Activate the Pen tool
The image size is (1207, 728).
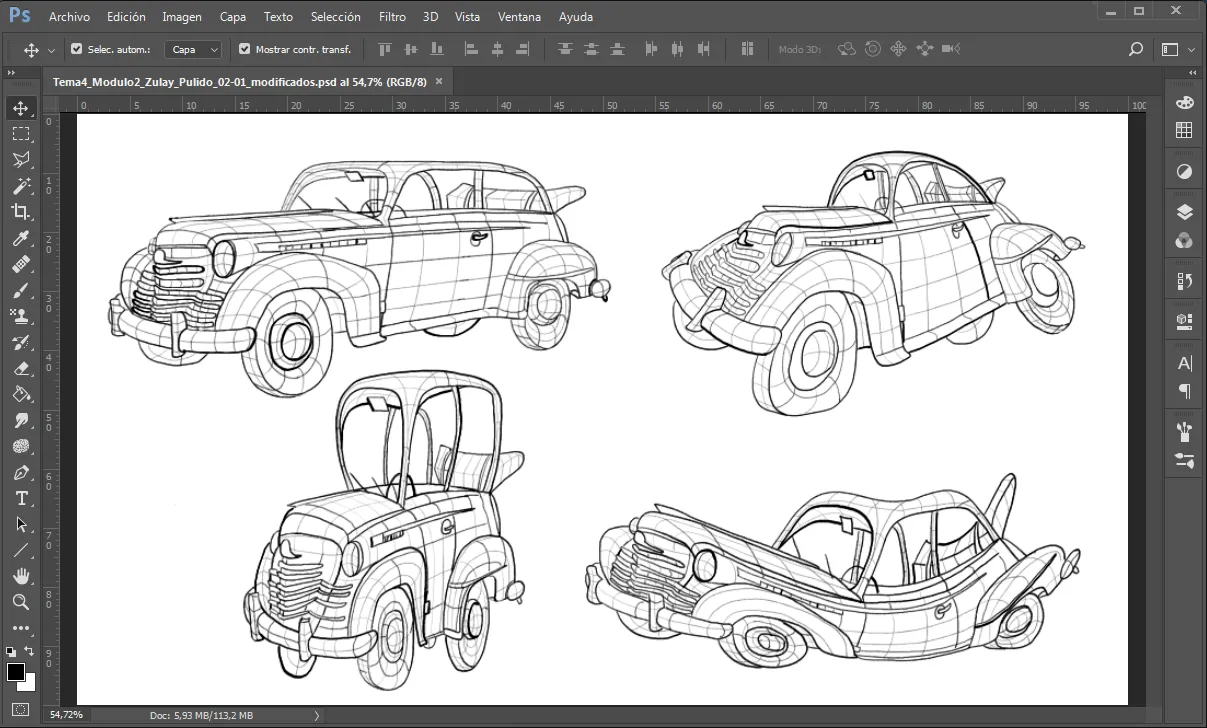point(20,472)
